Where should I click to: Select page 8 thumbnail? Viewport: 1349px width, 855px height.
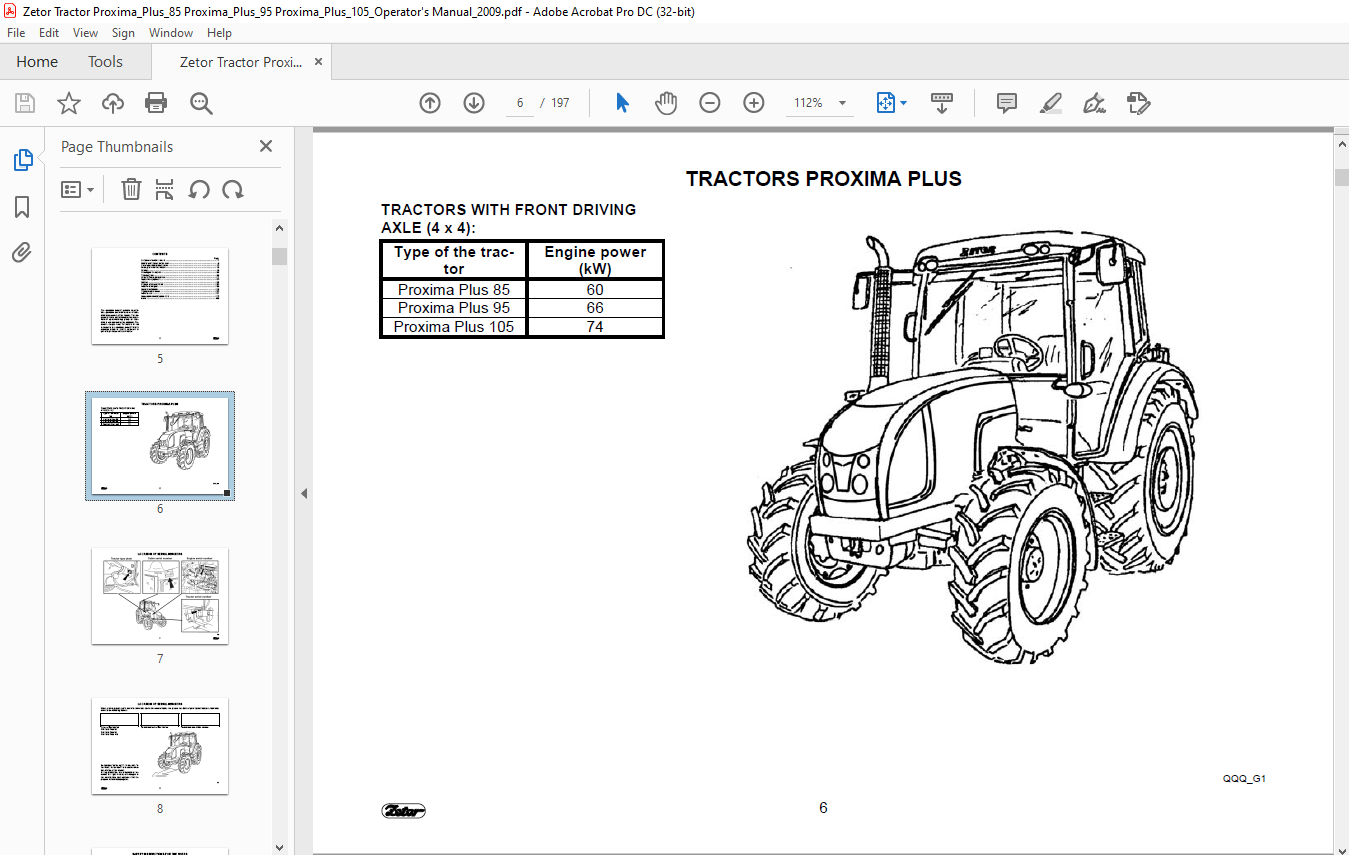(x=160, y=746)
